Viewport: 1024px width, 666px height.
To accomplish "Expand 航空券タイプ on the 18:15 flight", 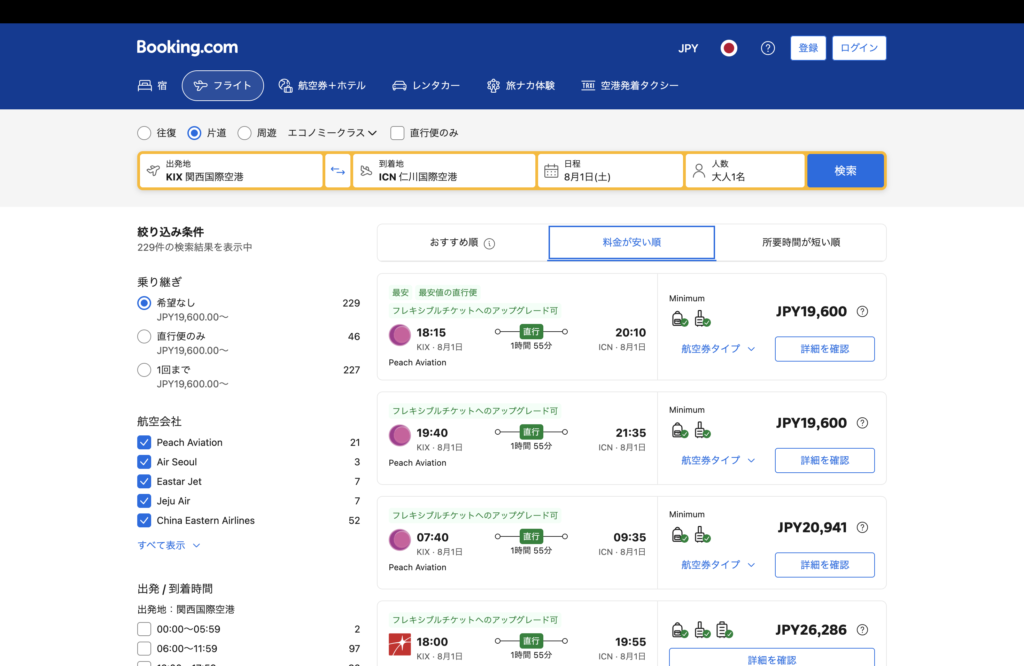I will pyautogui.click(x=718, y=349).
